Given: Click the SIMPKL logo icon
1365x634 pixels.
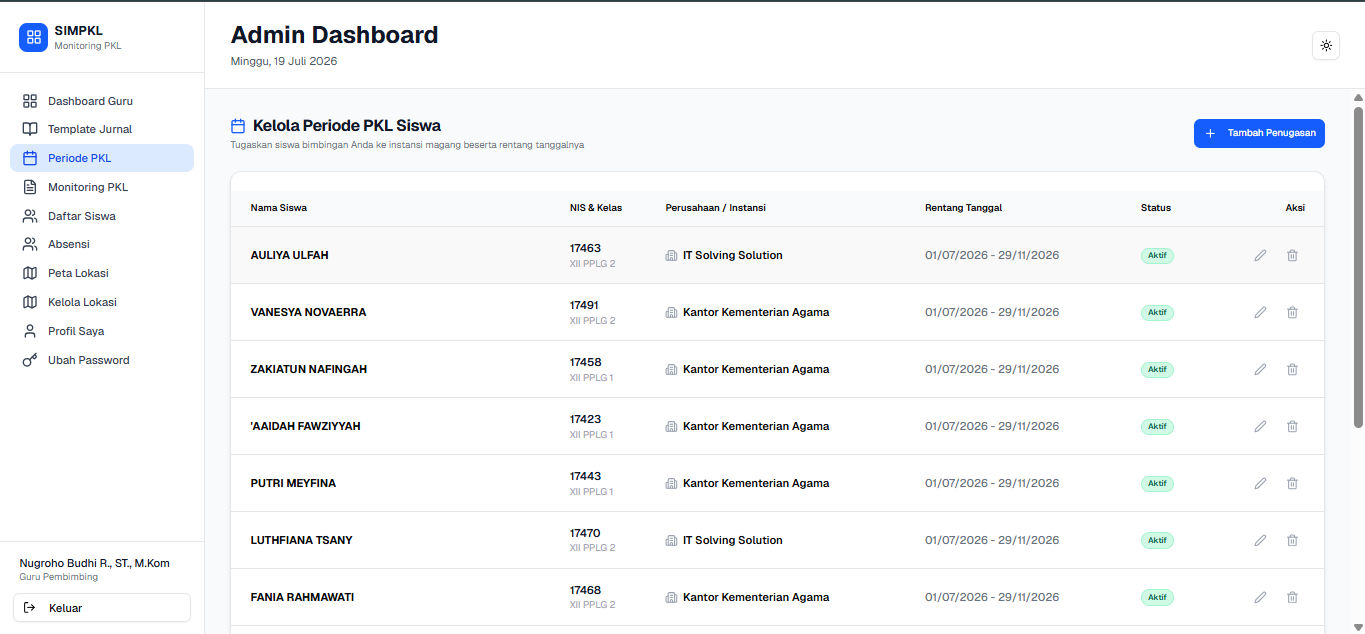Looking at the screenshot, I should click(33, 37).
